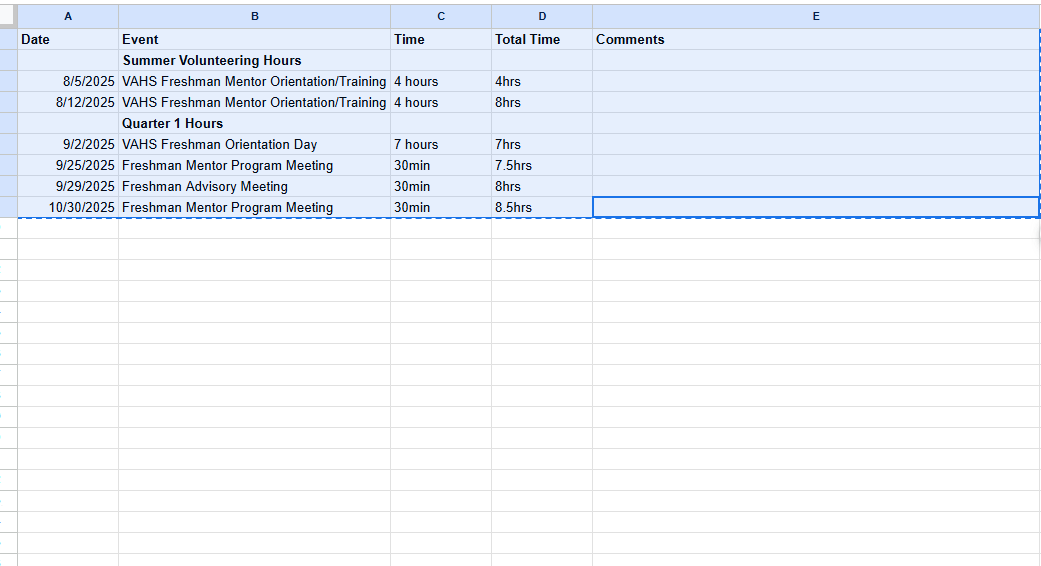Select the '4hrs' total time cell

(x=542, y=82)
